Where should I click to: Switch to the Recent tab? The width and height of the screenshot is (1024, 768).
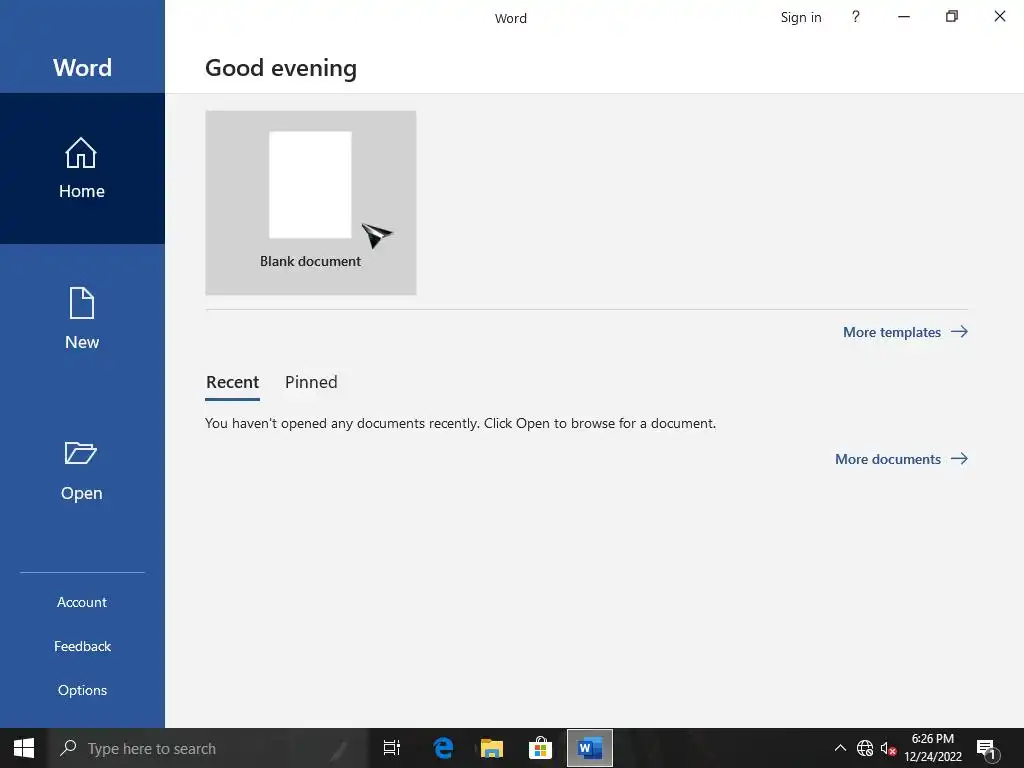(232, 382)
